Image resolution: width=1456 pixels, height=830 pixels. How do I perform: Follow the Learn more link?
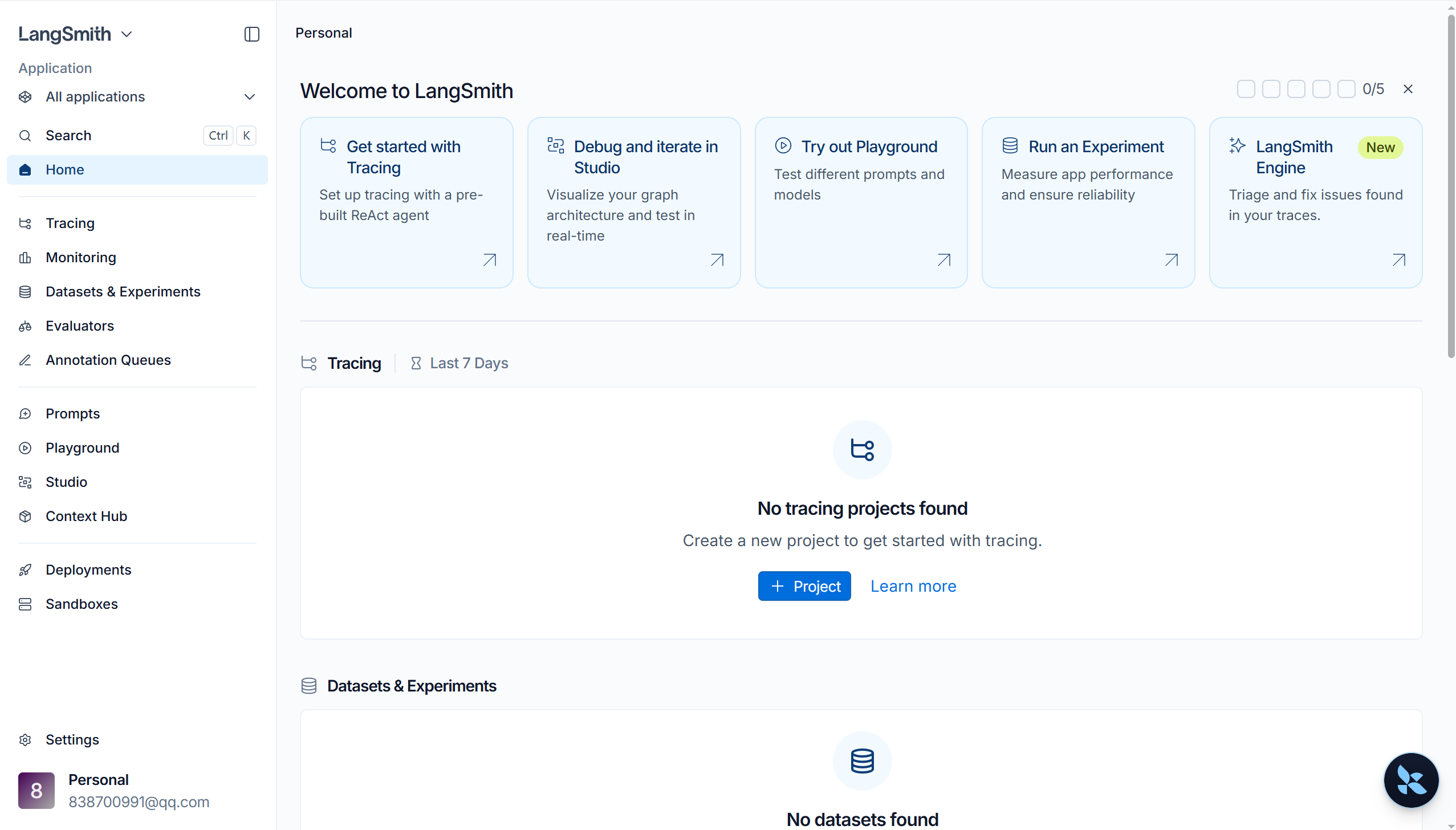(913, 586)
